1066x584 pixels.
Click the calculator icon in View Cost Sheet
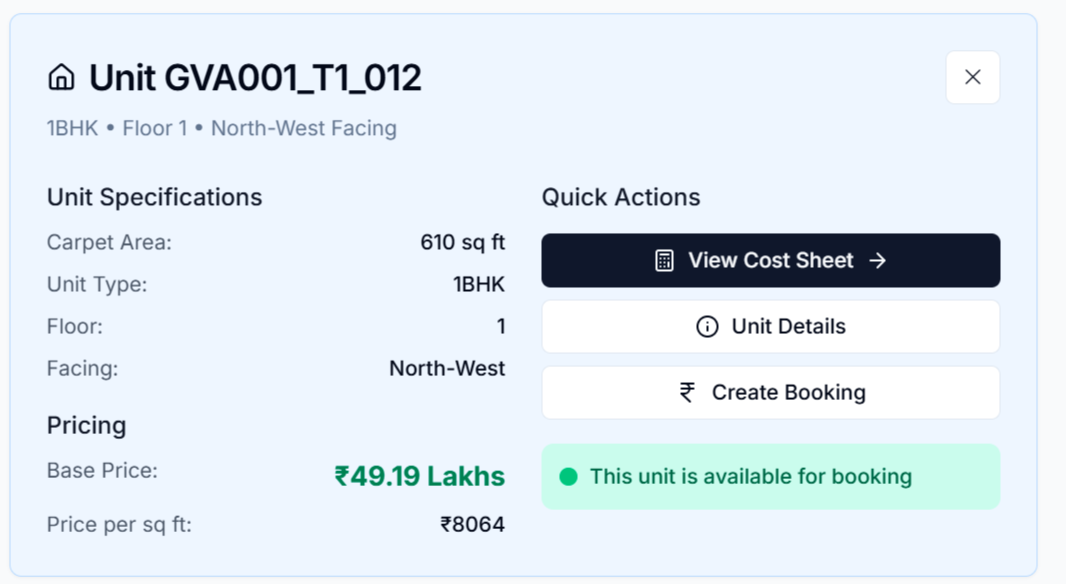[664, 261]
